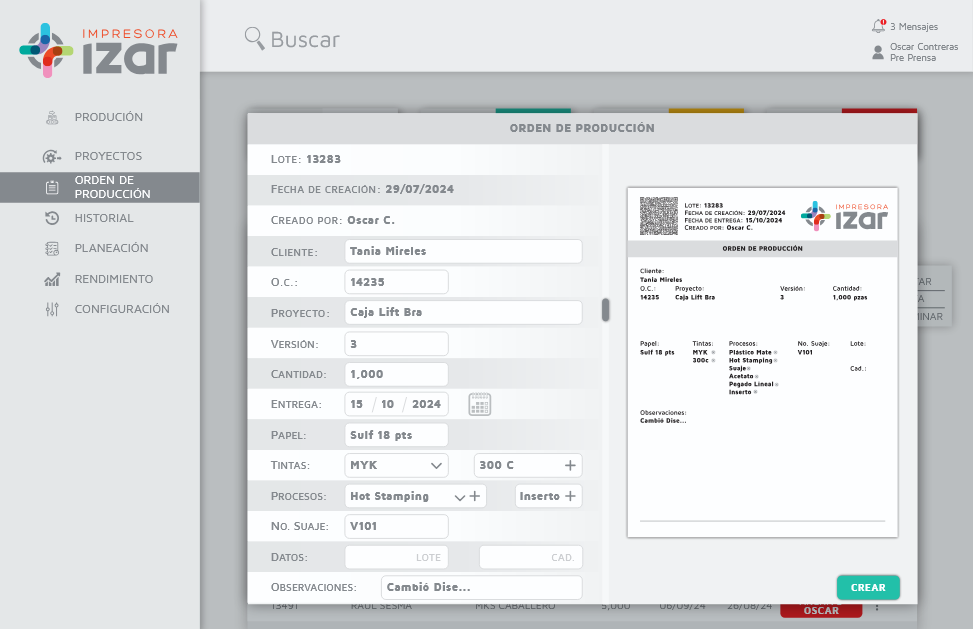Screen dimensions: 973x629
Task: Click the Producción sidebar icon
Action: [x=52, y=117]
